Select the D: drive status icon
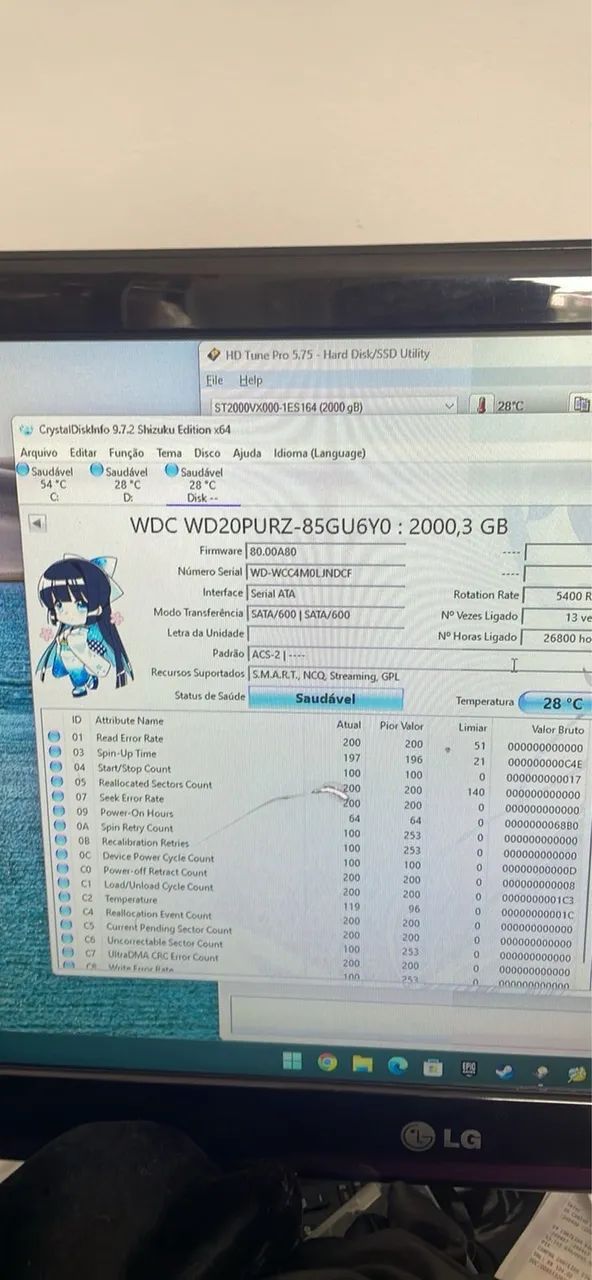 pos(97,469)
